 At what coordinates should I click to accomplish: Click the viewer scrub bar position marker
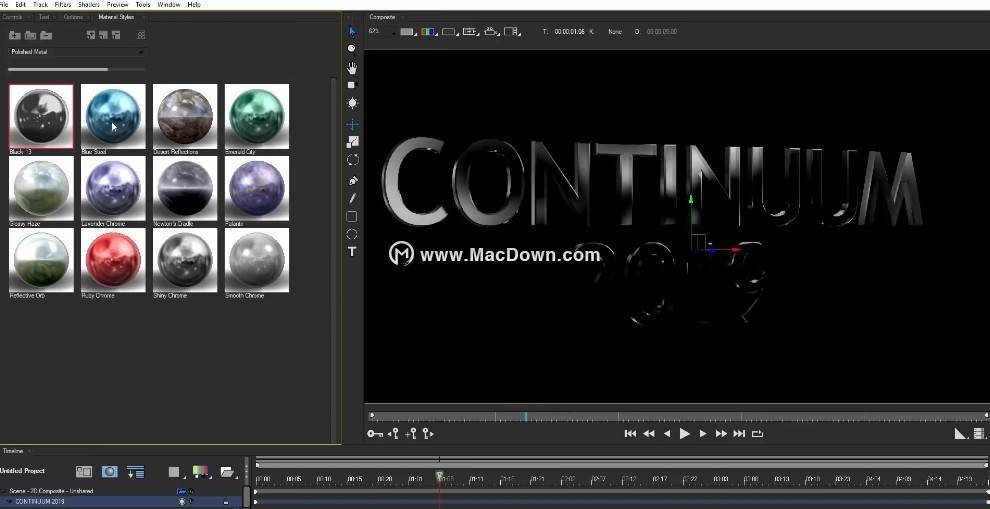[525, 416]
